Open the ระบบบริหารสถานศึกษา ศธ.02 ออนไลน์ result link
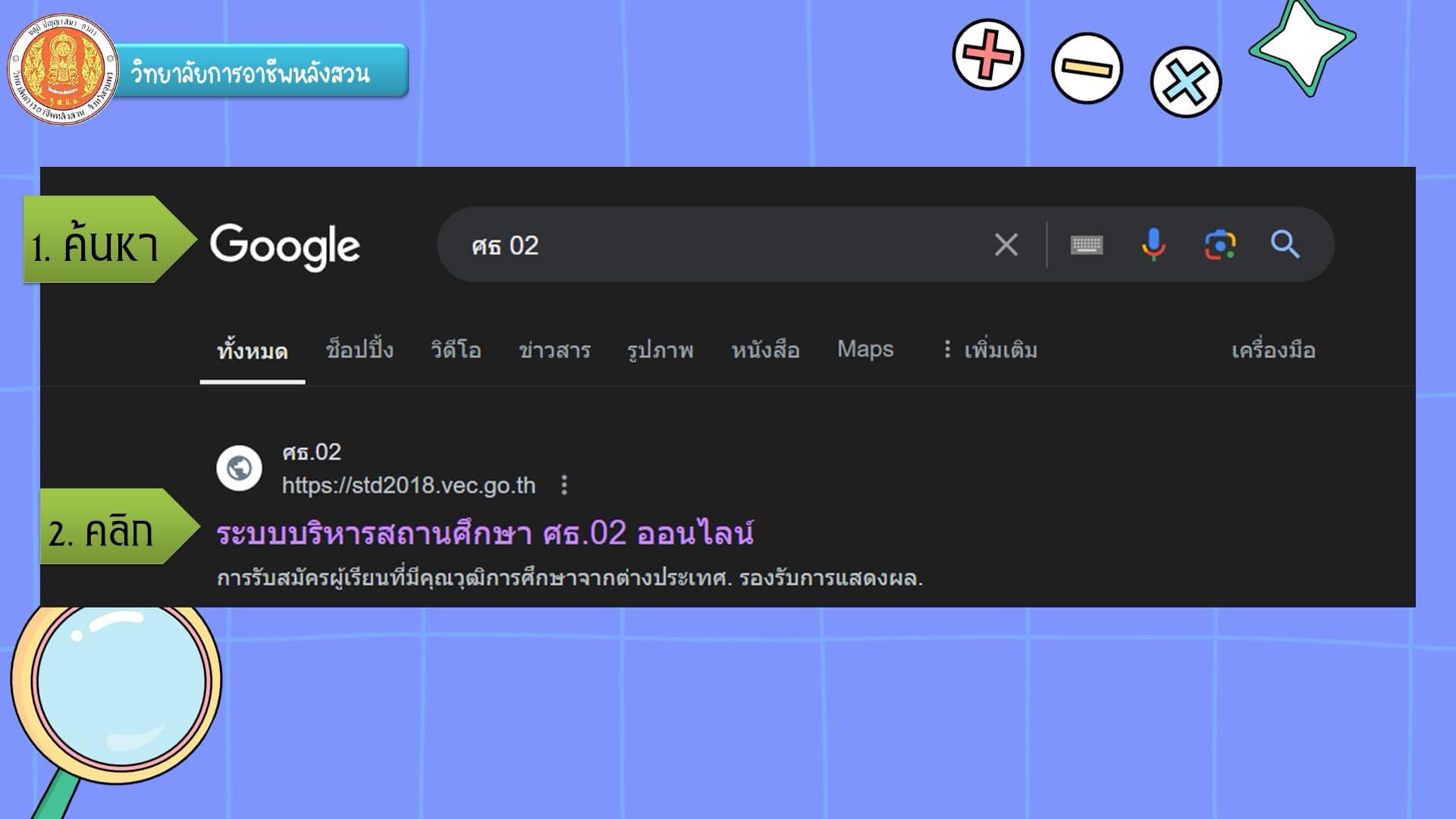Image resolution: width=1456 pixels, height=819 pixels. tap(485, 533)
